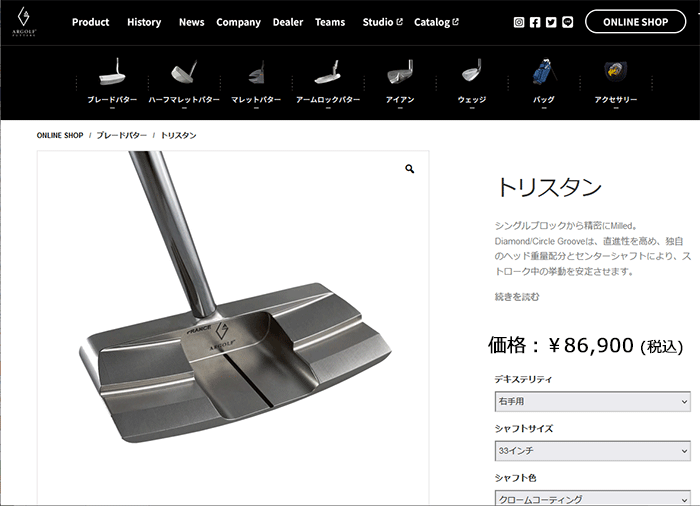
Task: Select the アクセサリー category icon
Action: point(616,71)
